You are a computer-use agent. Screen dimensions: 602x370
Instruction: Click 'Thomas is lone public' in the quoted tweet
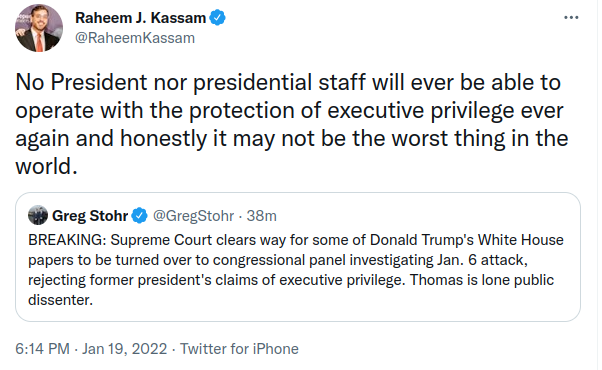click(x=482, y=280)
